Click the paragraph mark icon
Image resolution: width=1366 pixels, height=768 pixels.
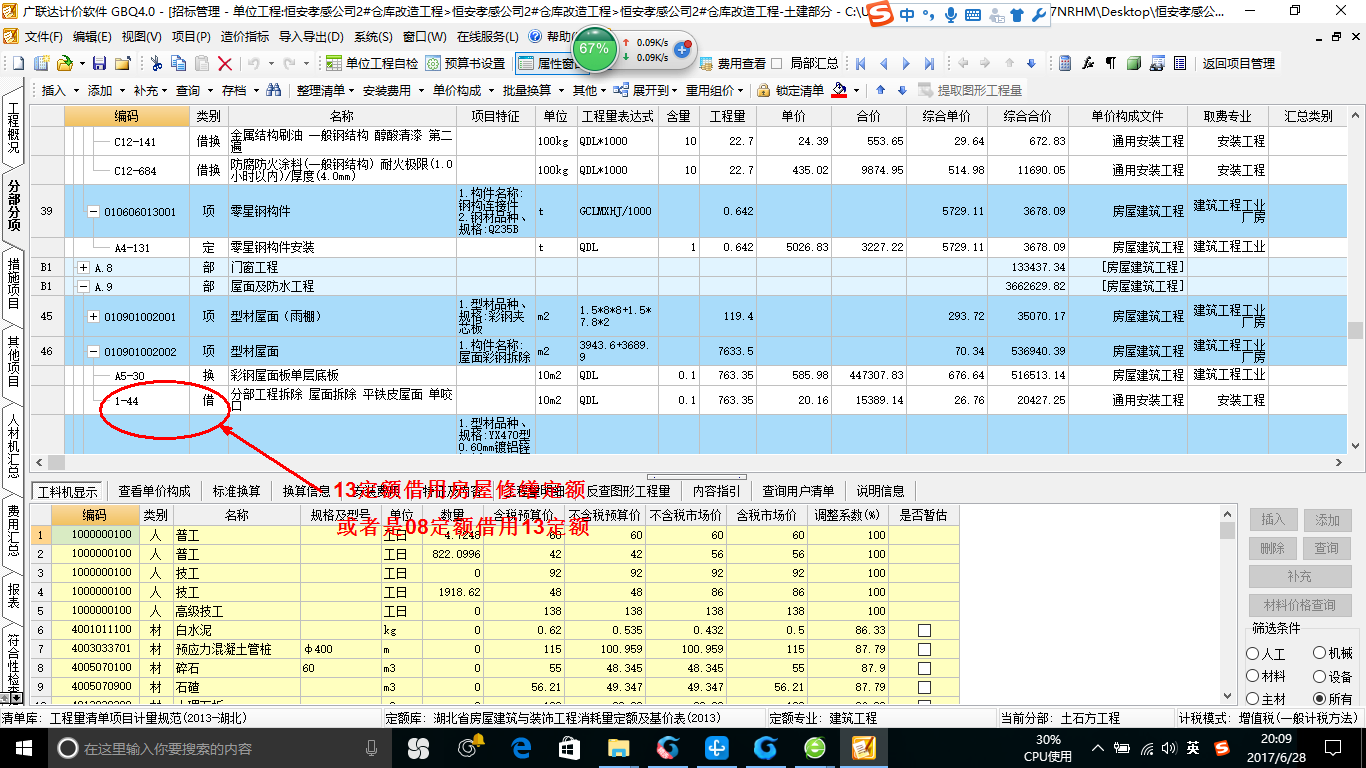(x=1110, y=63)
